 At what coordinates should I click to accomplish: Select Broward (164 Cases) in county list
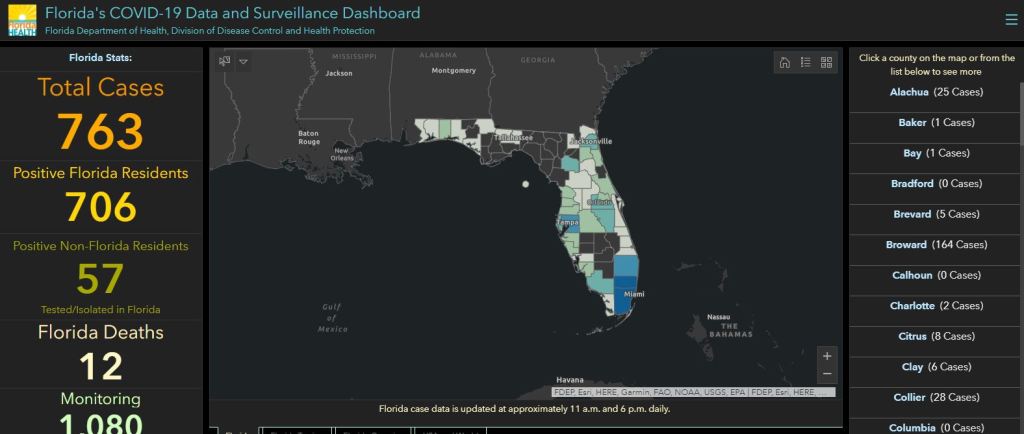[x=936, y=245]
